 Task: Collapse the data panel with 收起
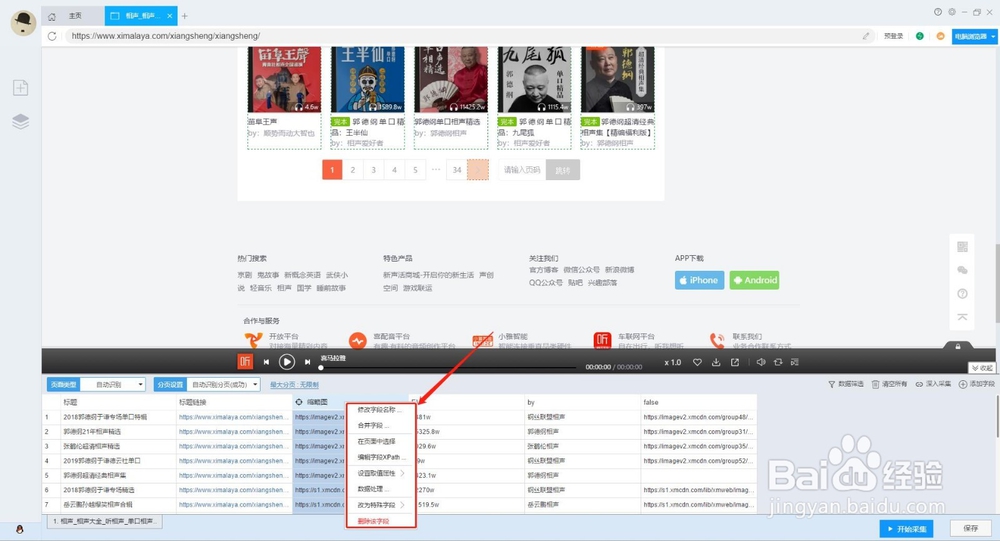pyautogui.click(x=982, y=368)
